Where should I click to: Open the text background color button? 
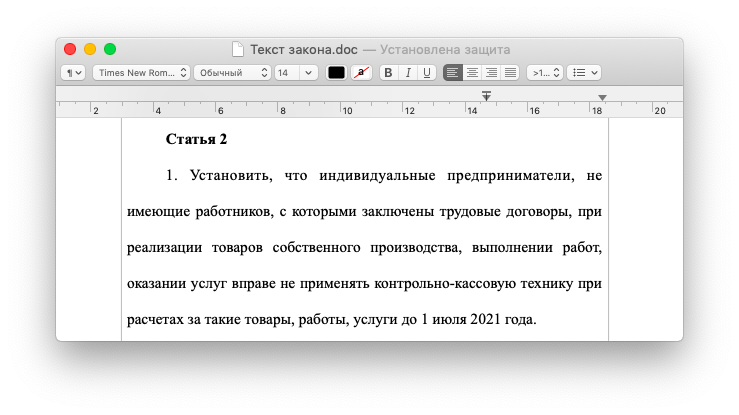pos(361,73)
